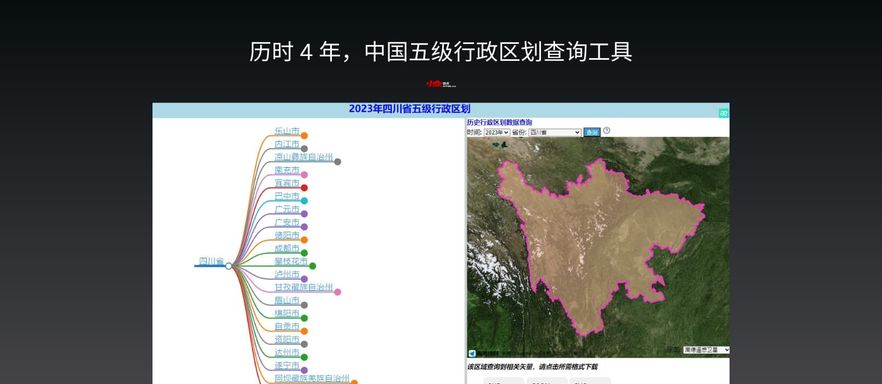Open the 省份 province dropdown

(x=555, y=132)
